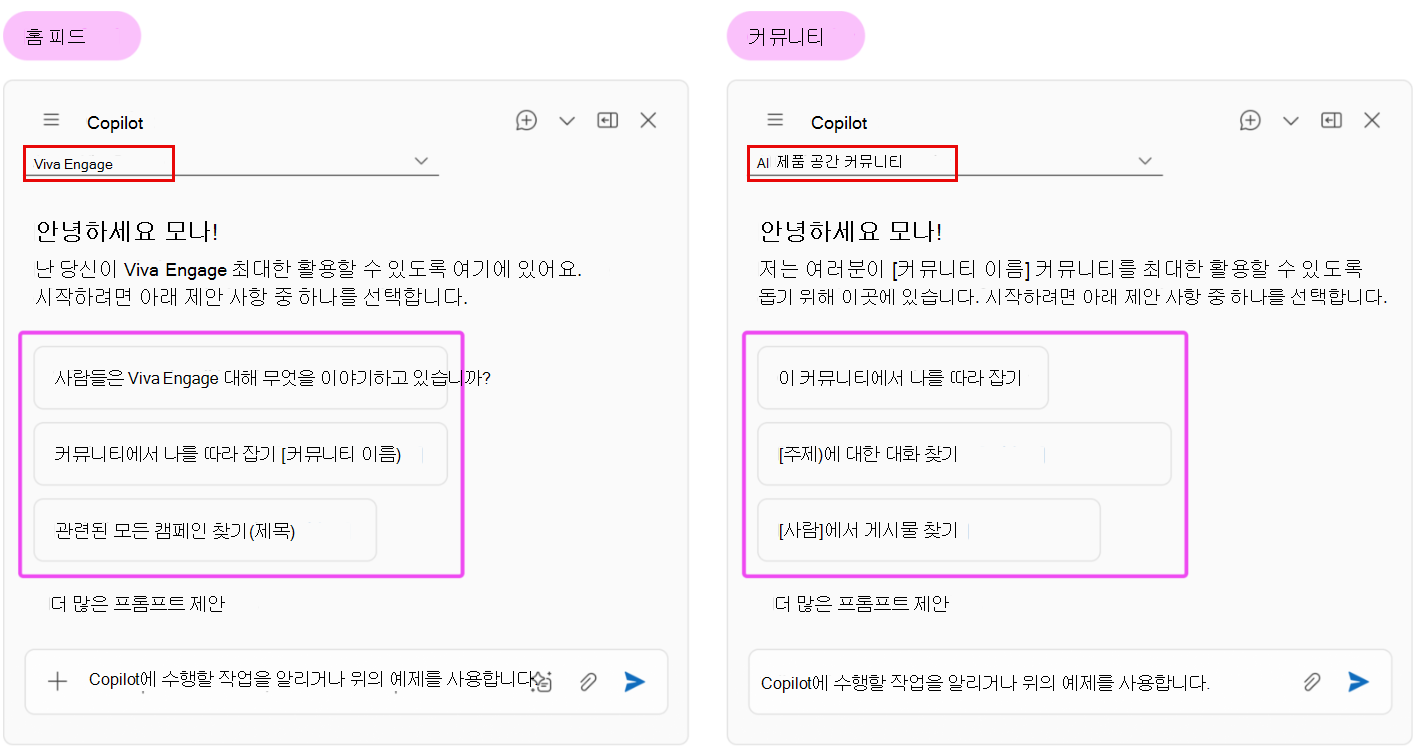The width and height of the screenshot is (1416, 750).
Task: Expand chevron beside new chat in AI 제품 공간 panel
Action: (1291, 121)
